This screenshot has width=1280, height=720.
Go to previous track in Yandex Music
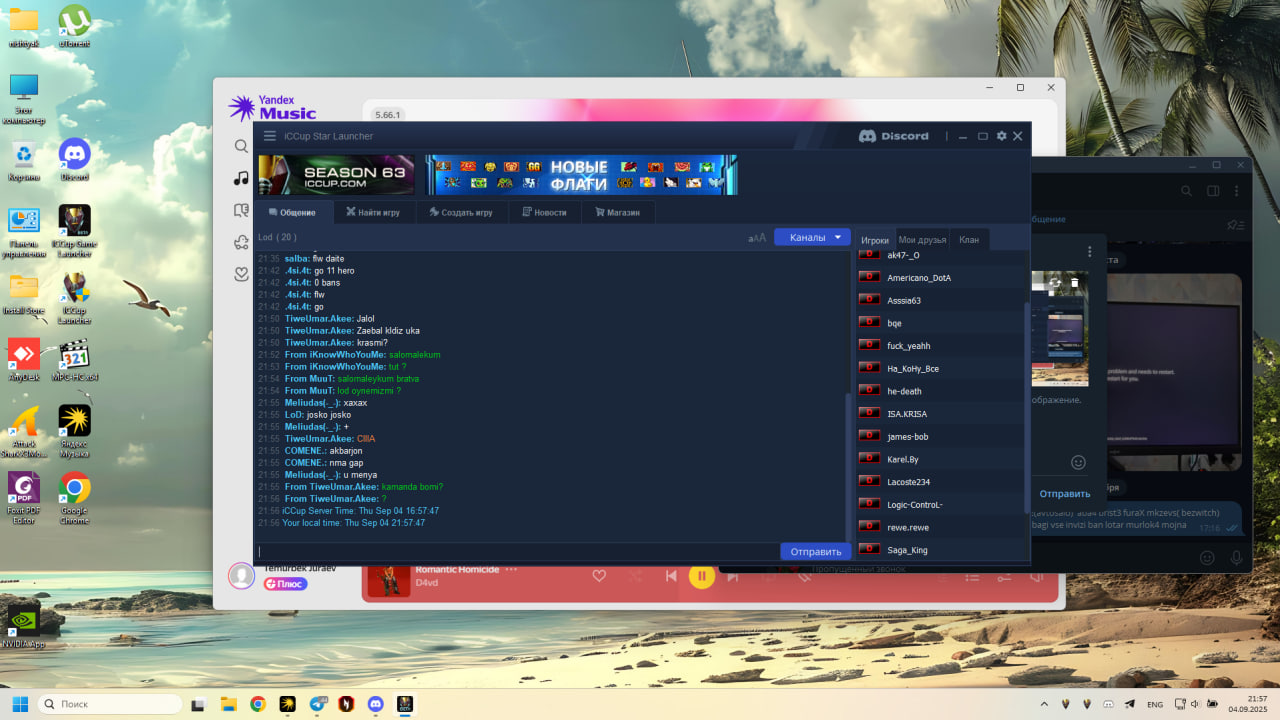671,576
